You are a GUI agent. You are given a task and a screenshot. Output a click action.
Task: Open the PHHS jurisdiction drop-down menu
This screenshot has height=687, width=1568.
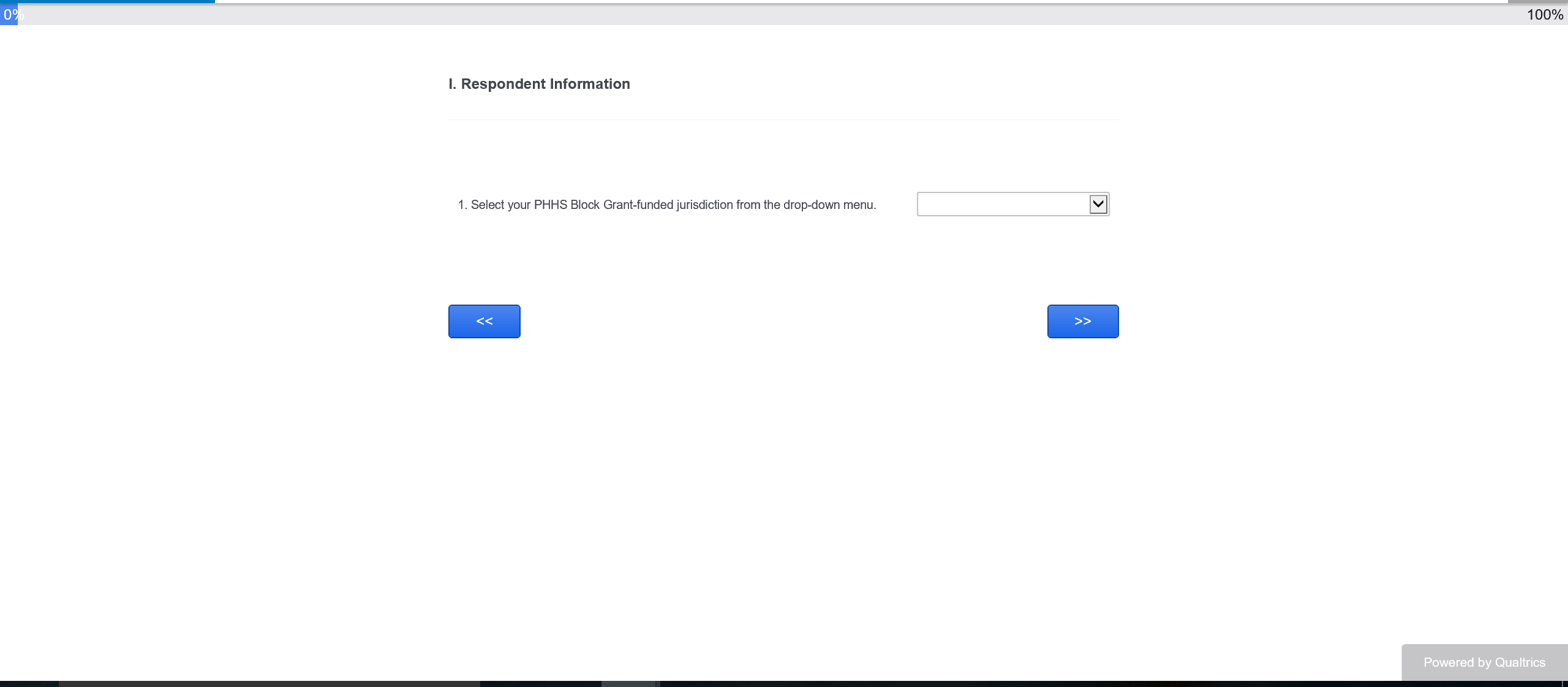coord(1012,204)
